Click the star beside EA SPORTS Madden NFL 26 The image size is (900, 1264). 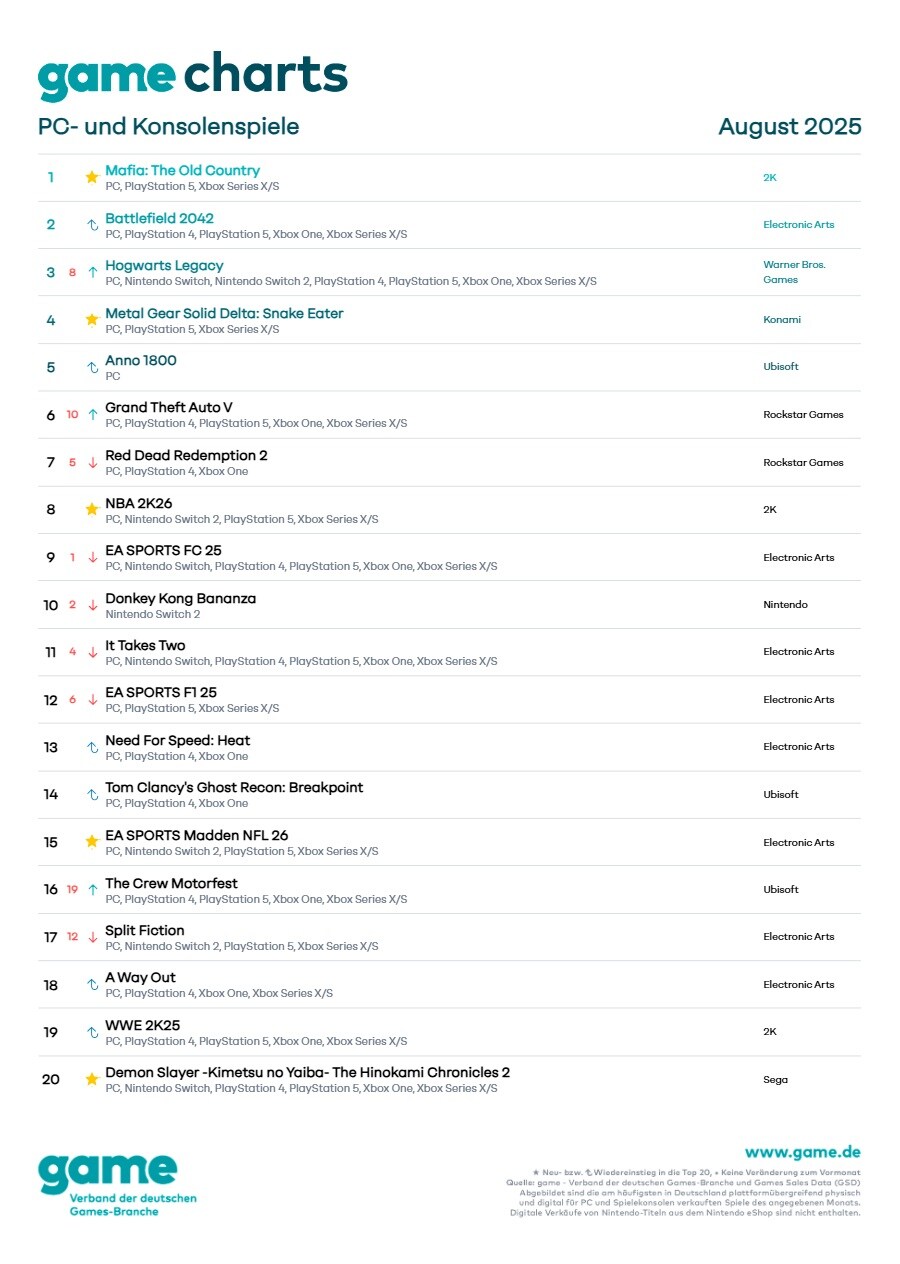pos(92,842)
